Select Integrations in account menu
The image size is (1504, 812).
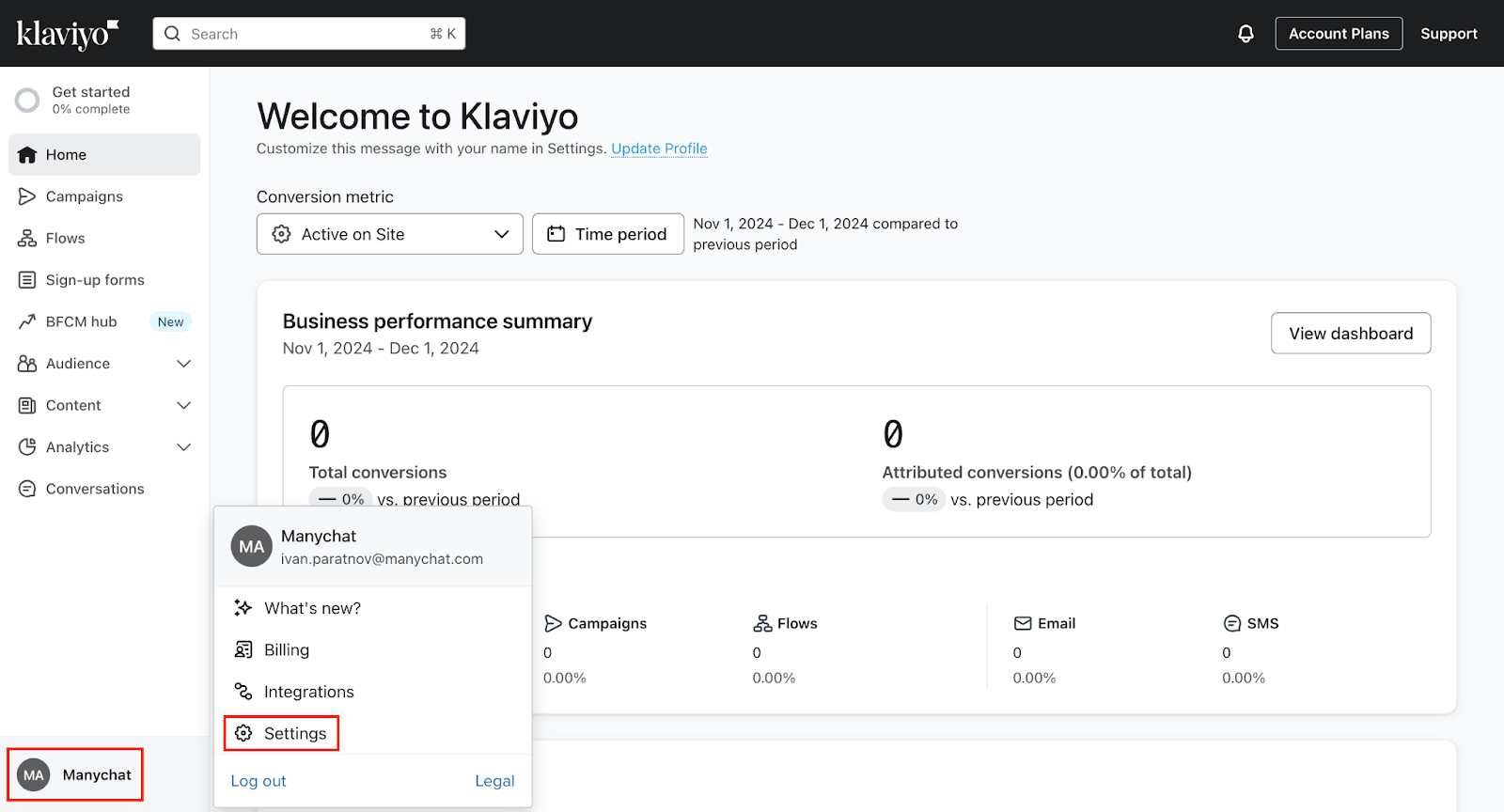372,692
